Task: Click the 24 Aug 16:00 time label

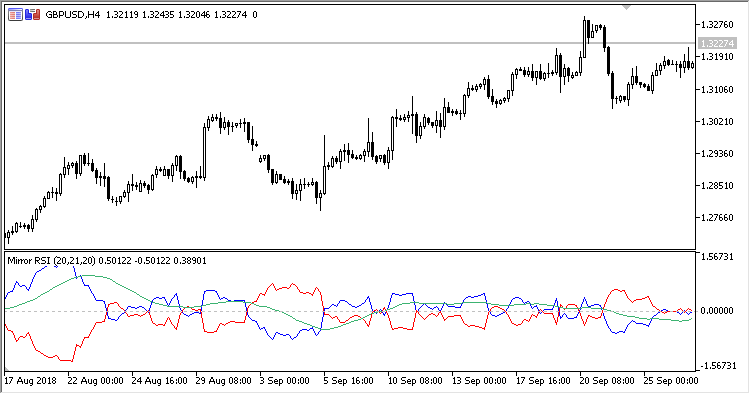Action: point(159,381)
